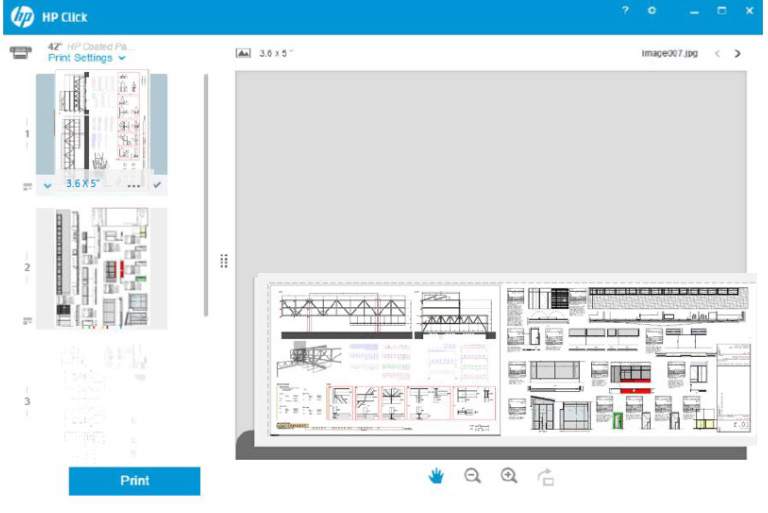Select the pan hand tool
The height and width of the screenshot is (513, 768).
click(436, 476)
